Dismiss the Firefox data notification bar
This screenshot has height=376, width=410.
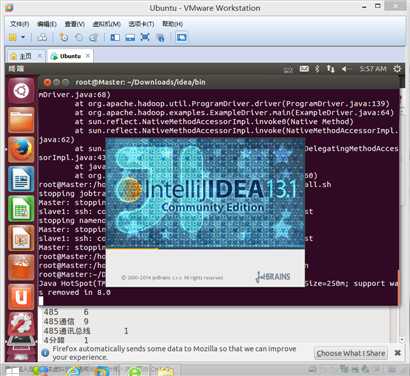(x=397, y=353)
